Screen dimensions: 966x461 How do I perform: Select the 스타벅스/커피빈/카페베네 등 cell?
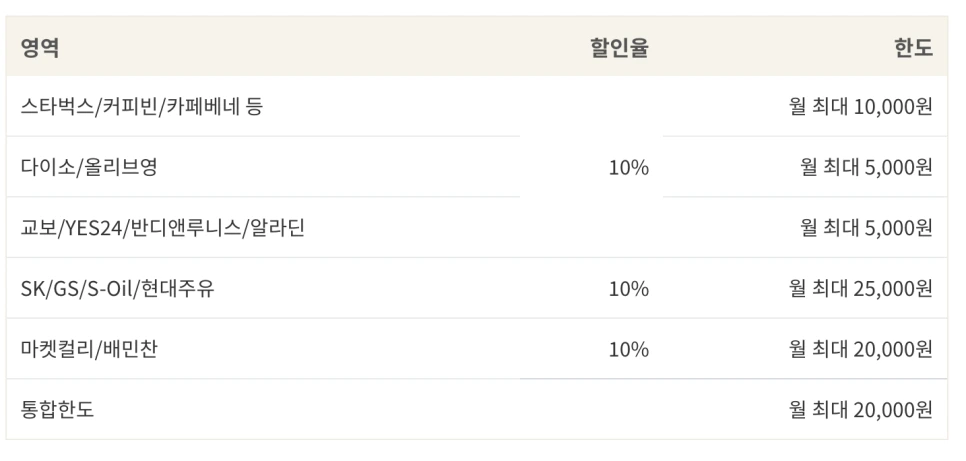[142, 106]
